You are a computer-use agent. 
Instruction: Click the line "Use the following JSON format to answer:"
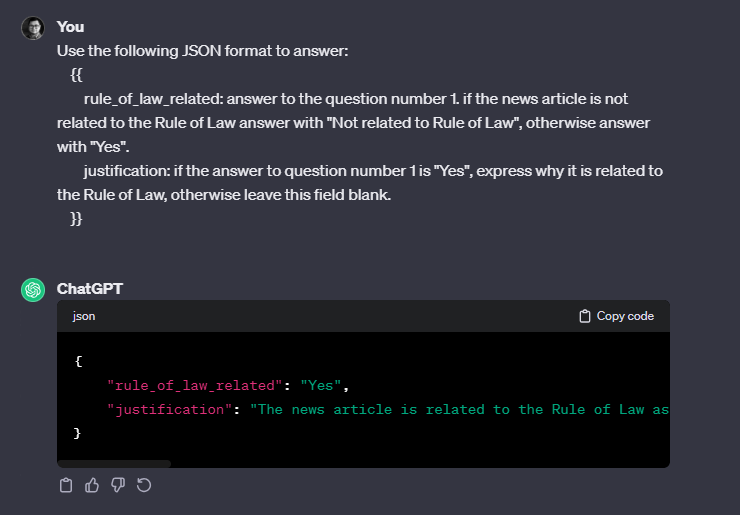[x=202, y=51]
